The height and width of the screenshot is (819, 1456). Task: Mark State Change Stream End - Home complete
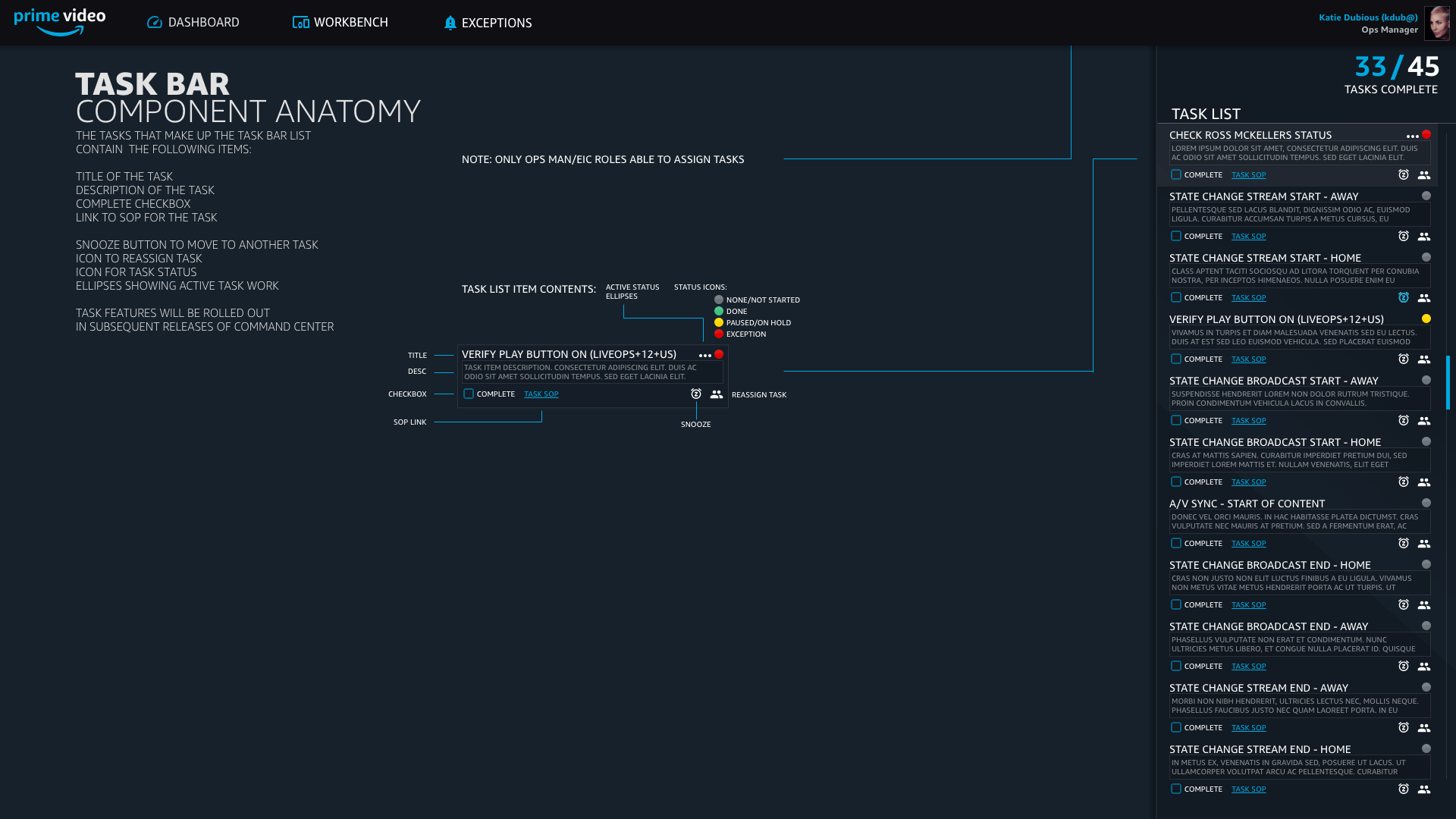[x=1176, y=789]
